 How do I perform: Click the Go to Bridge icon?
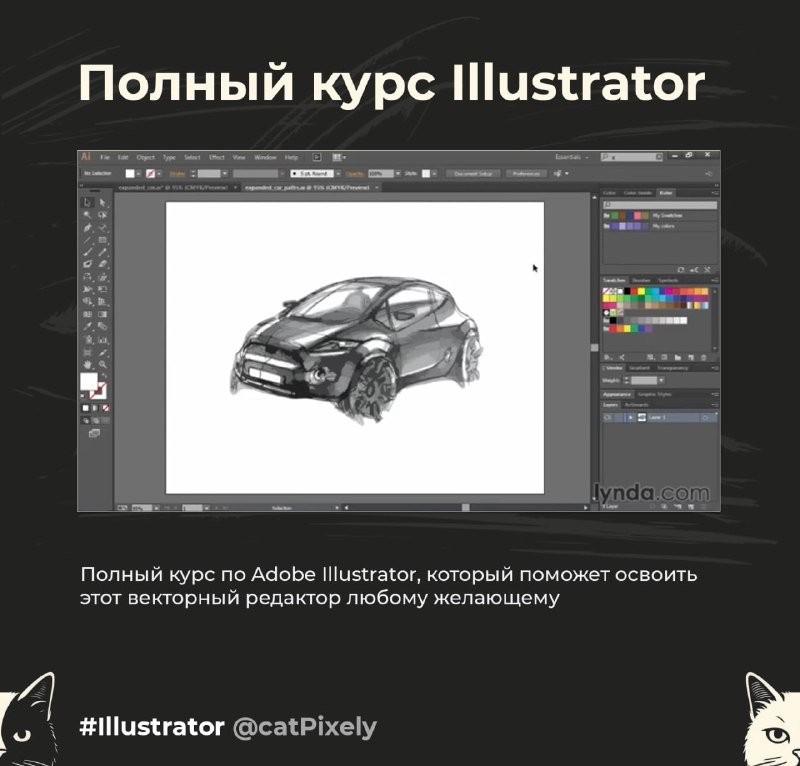tap(316, 158)
